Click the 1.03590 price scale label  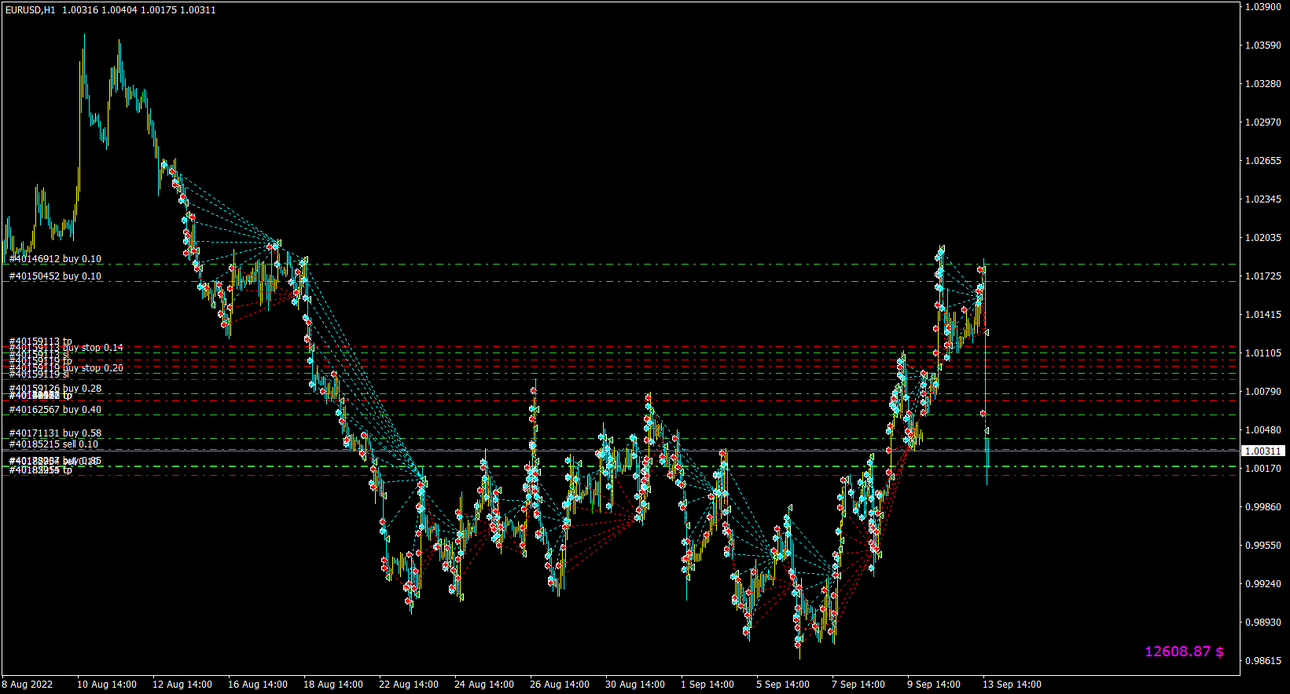[1263, 45]
